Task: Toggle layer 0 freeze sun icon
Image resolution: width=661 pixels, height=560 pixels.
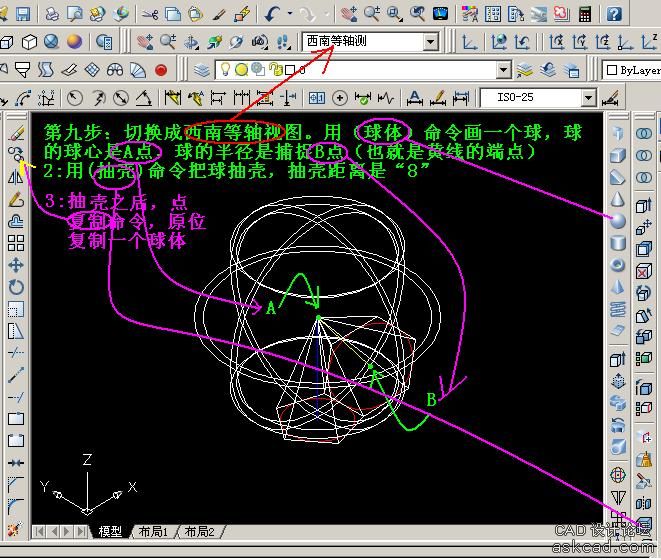Action: point(241,70)
